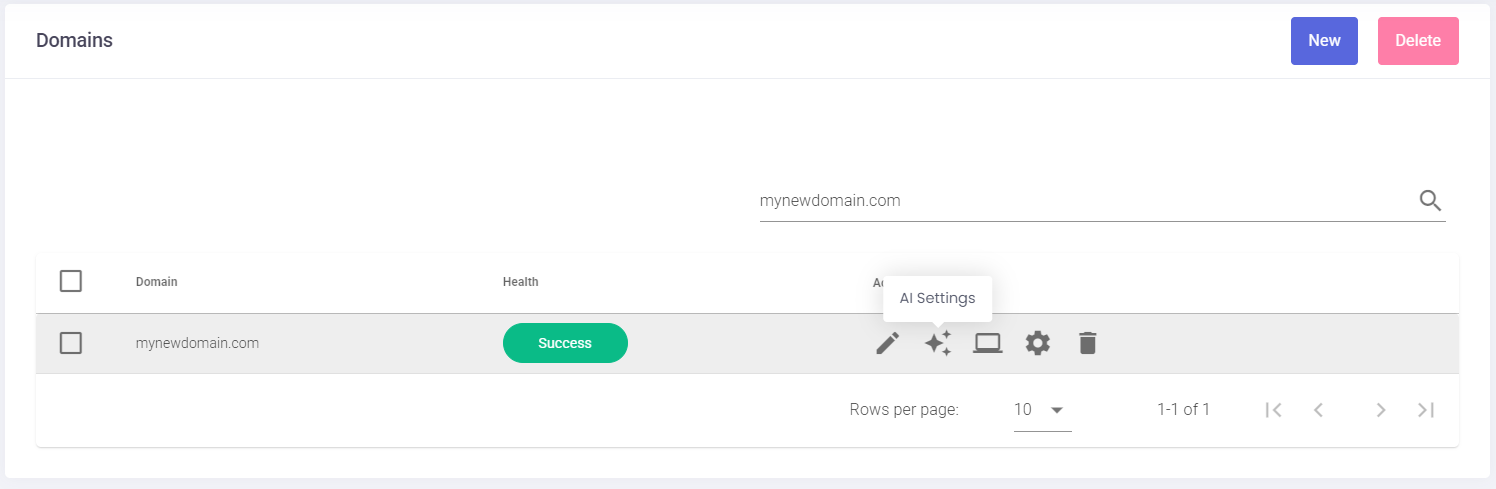Click the mynewdomain.com domain name cell

tap(197, 343)
